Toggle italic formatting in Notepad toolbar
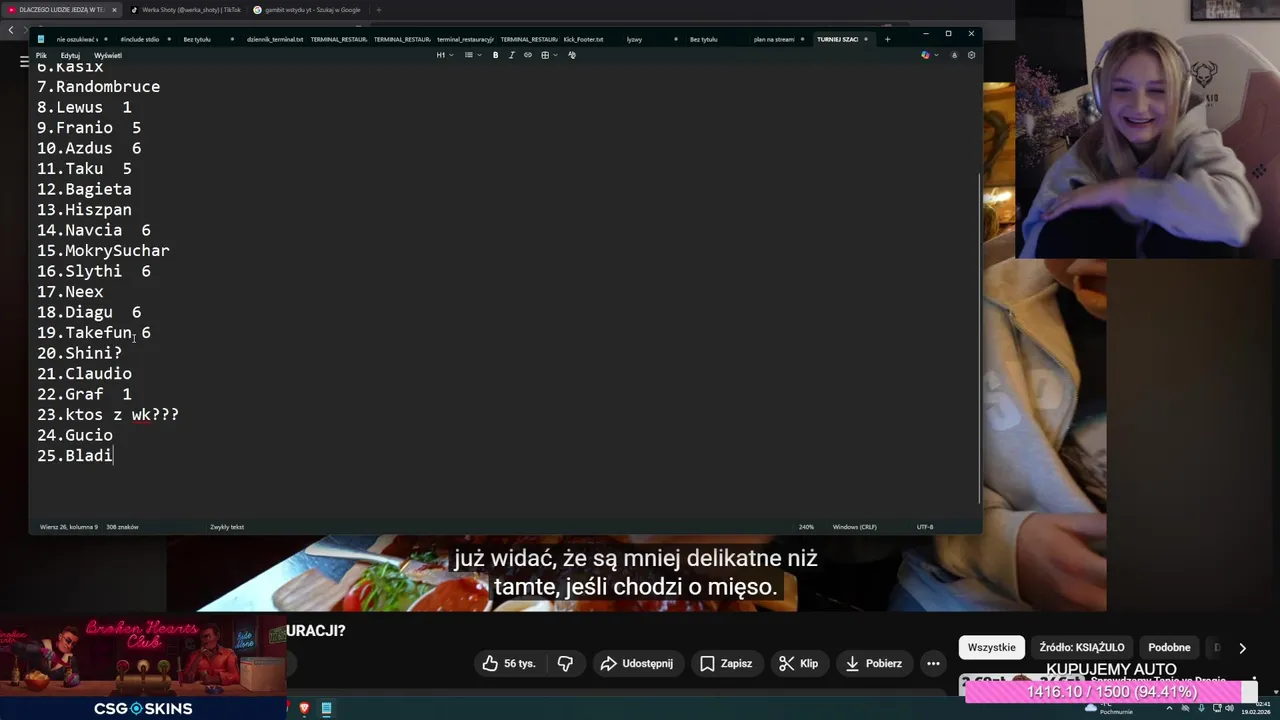The height and width of the screenshot is (720, 1280). point(511,55)
